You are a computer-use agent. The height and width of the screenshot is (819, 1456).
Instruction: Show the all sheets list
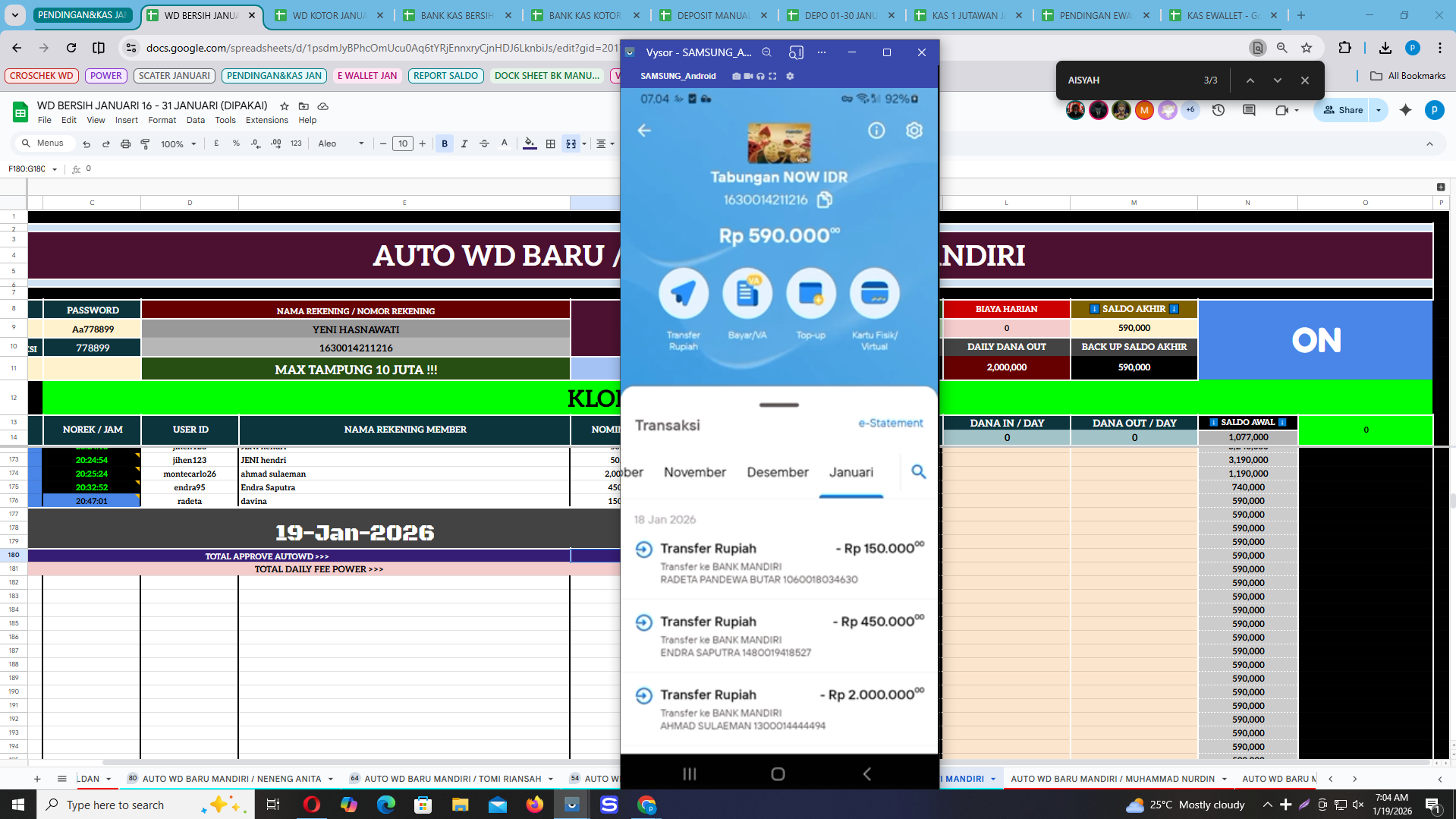coord(62,779)
